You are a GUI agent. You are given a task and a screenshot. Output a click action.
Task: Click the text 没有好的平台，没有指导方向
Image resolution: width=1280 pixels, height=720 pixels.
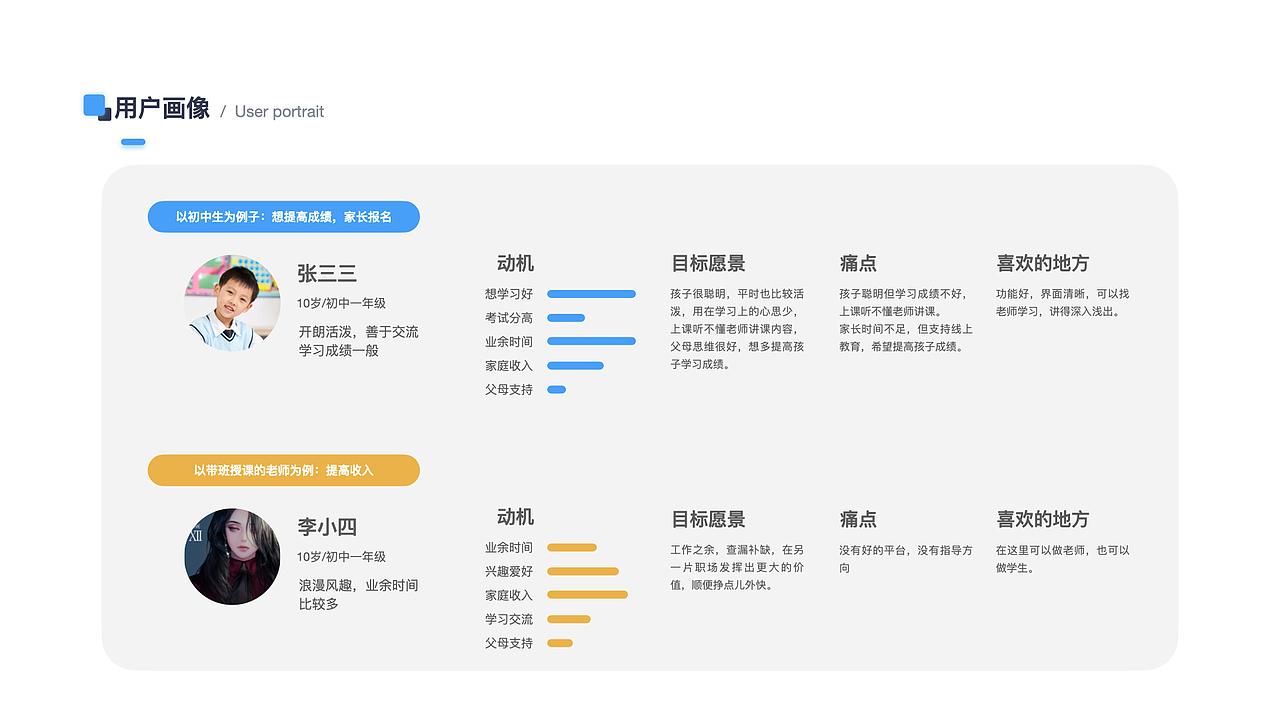coord(906,559)
